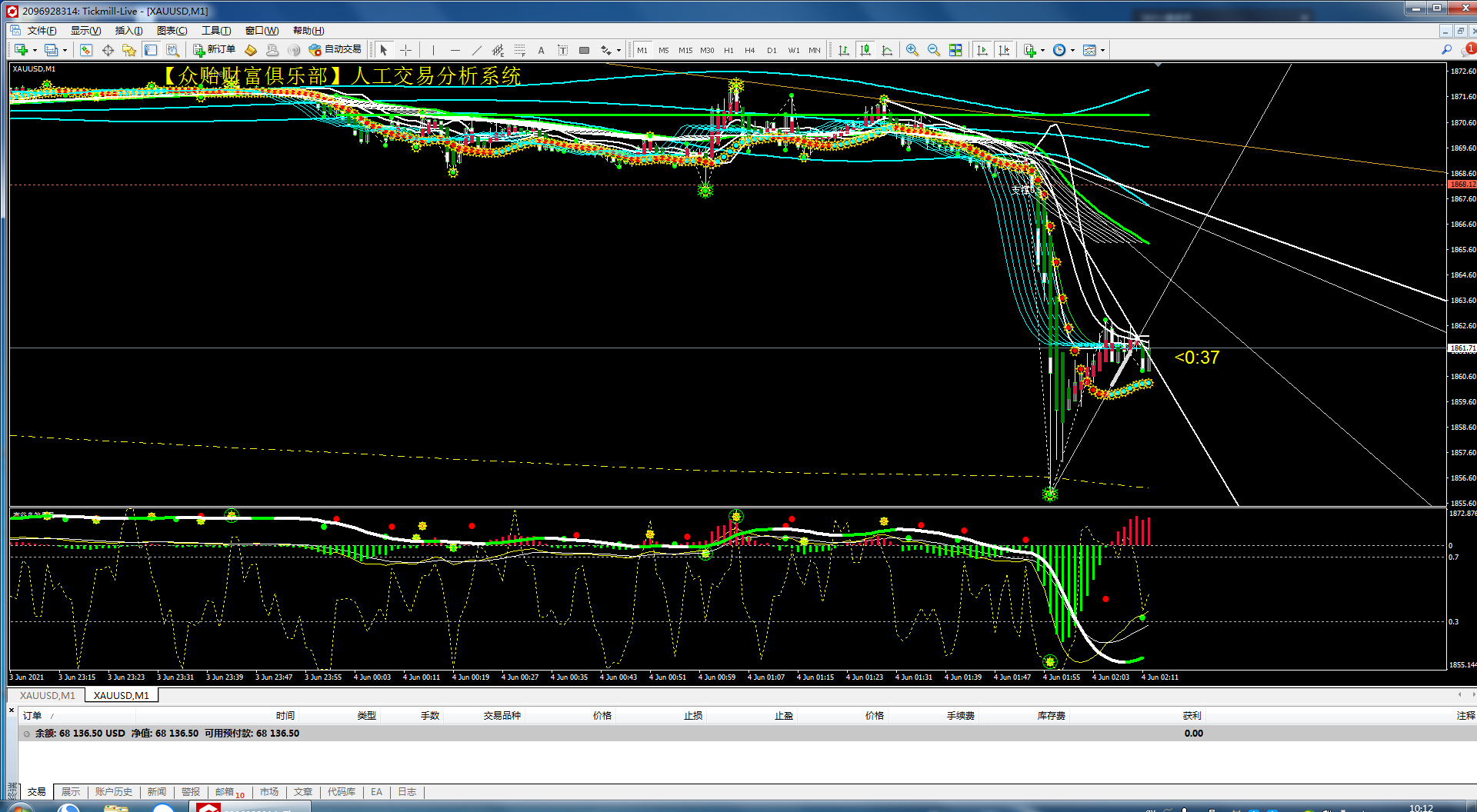Zoom out on the chart

pos(934,50)
